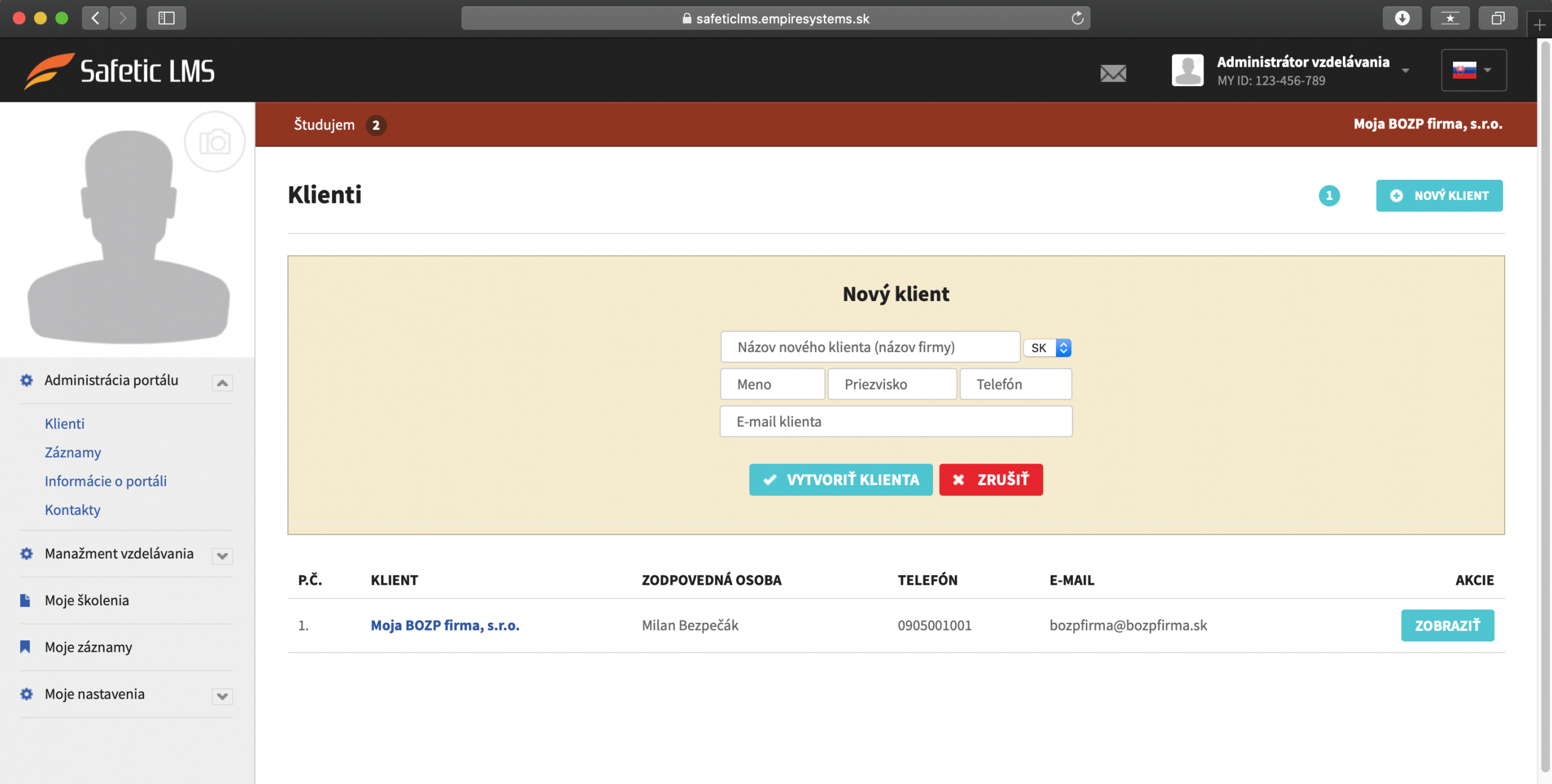
Task: Click the KLIENT column header
Action: pos(394,580)
